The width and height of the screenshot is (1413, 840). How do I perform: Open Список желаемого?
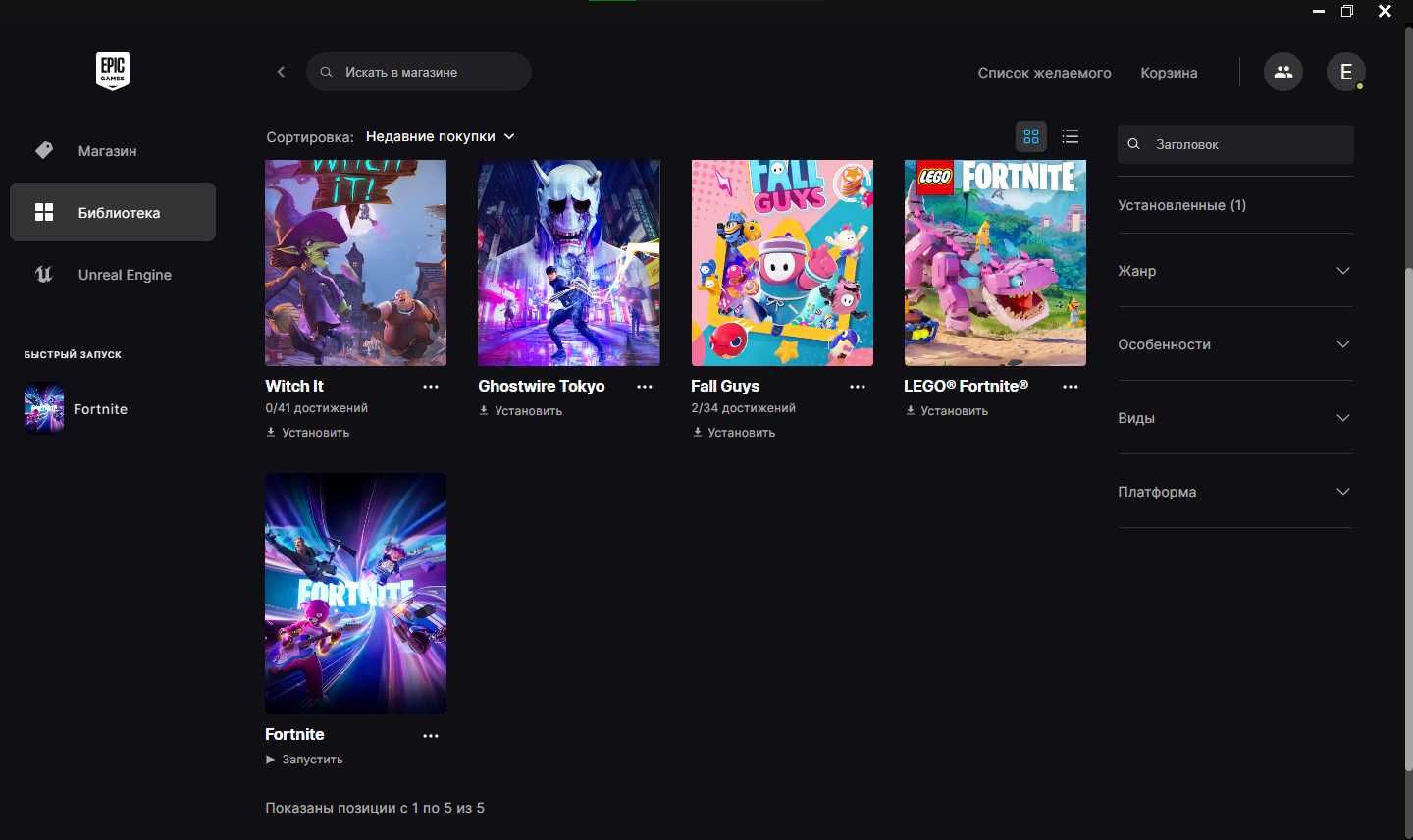[x=1044, y=73]
